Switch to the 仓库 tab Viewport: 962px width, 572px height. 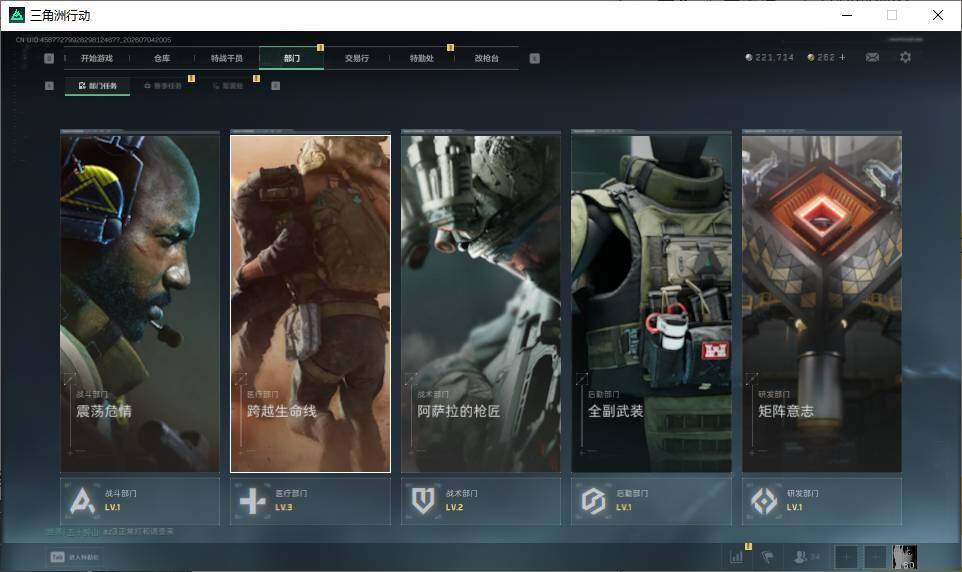[162, 58]
